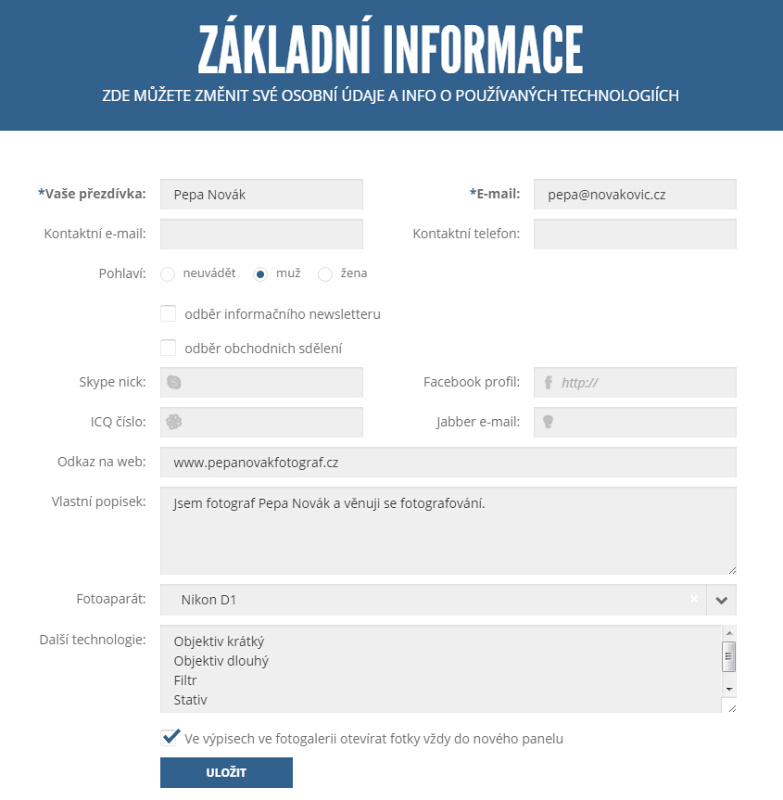Open the Fotoaparát dropdown arrow
The image size is (783, 800).
(721, 600)
